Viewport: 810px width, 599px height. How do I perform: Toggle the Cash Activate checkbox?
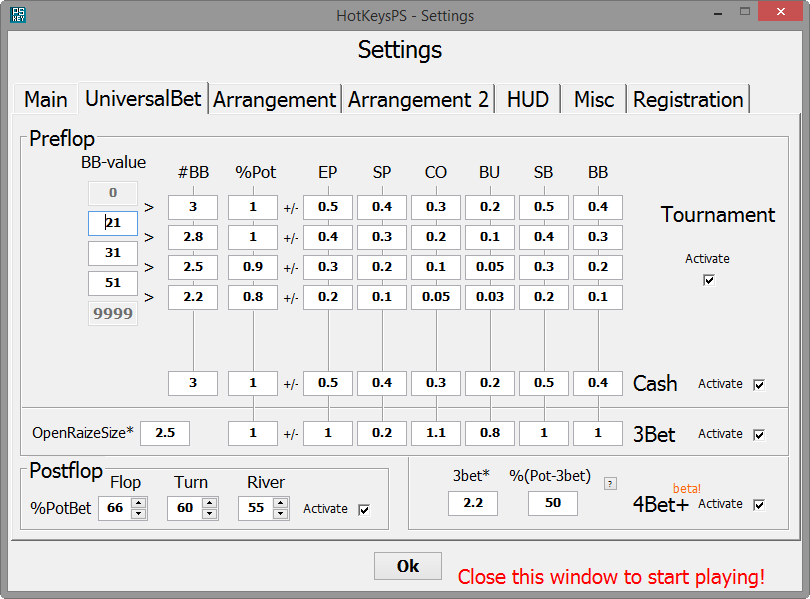pos(759,385)
